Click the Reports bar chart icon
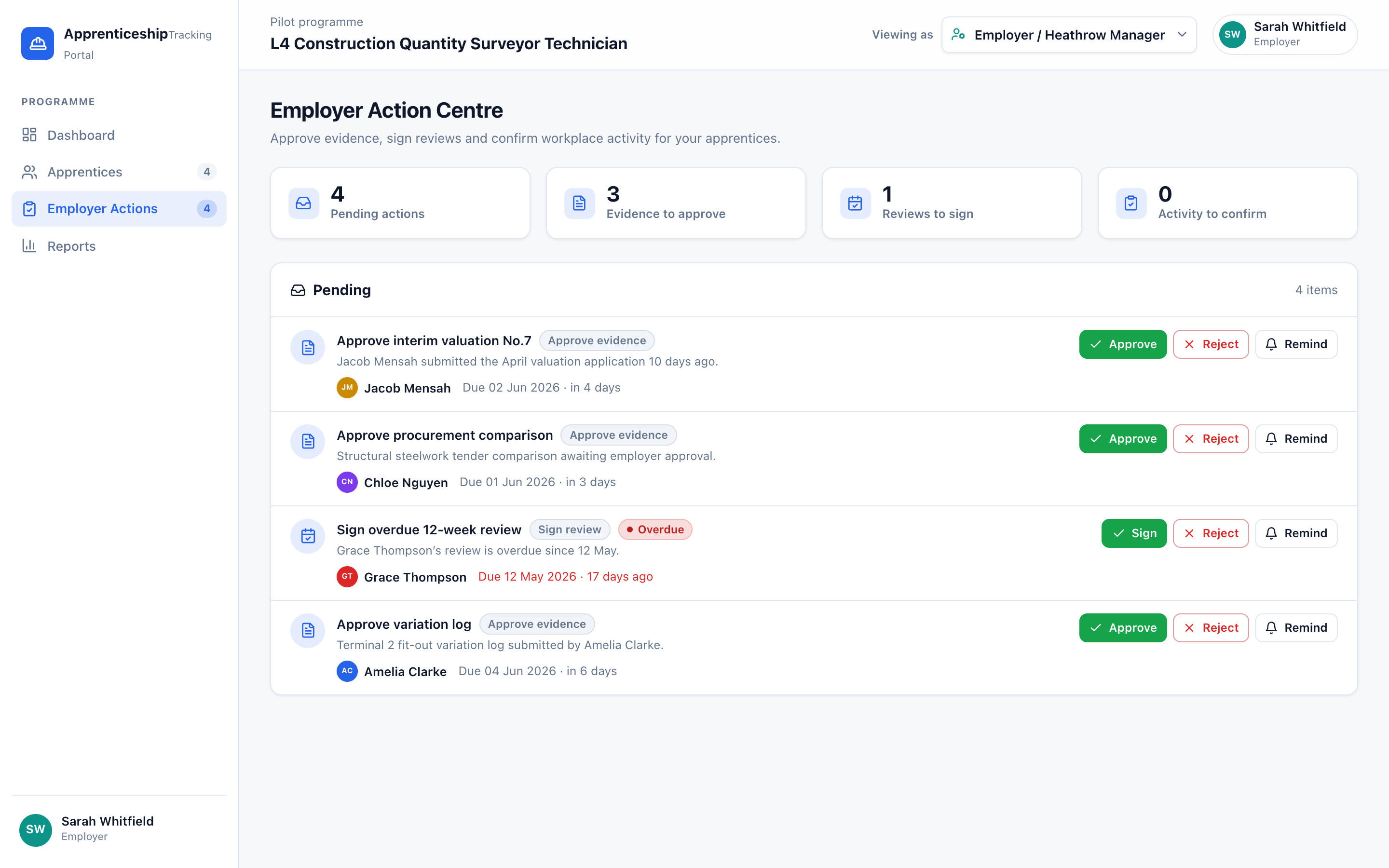The image size is (1389, 868). point(29,246)
